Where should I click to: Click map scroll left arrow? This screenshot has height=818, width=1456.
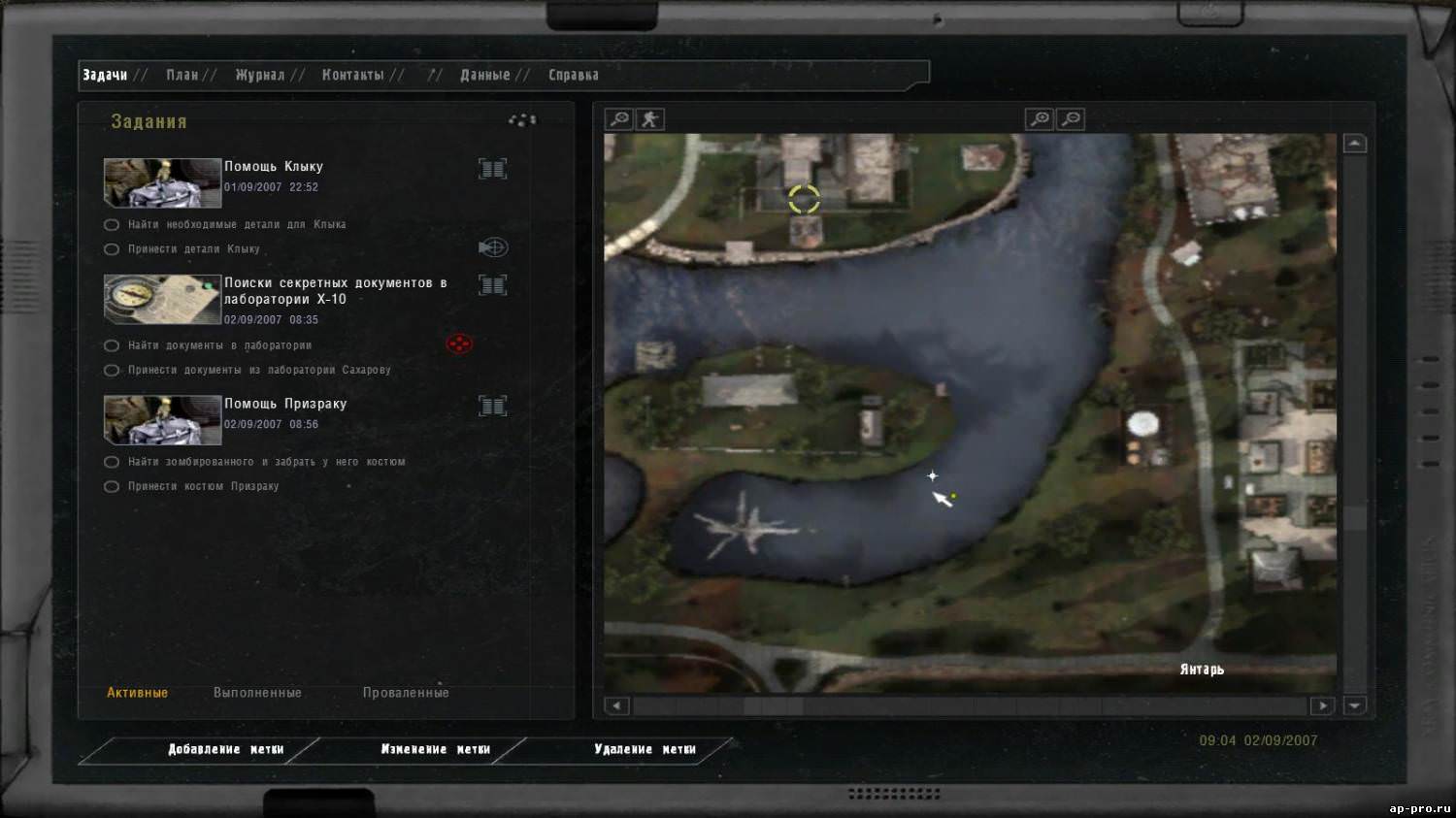click(617, 705)
